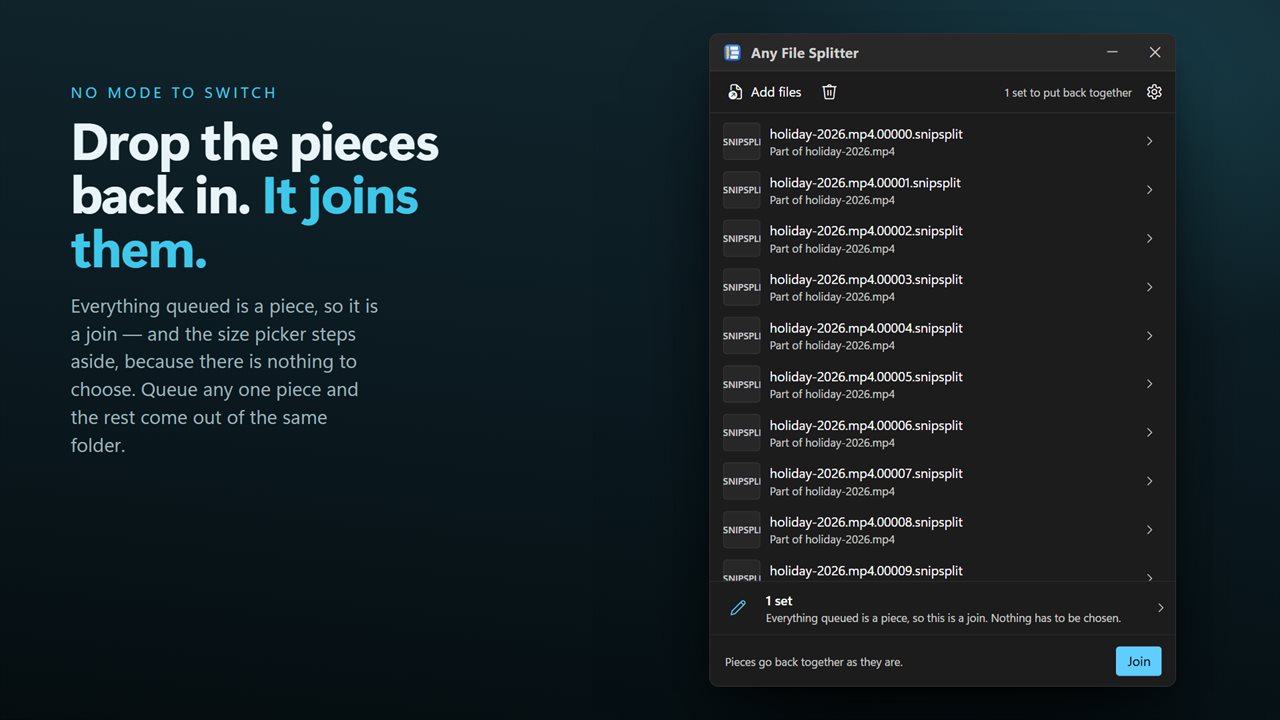This screenshot has height=720, width=1280.
Task: Expand holiday-2026.mp4.00002.snipsplit row chevron
Action: [1150, 238]
